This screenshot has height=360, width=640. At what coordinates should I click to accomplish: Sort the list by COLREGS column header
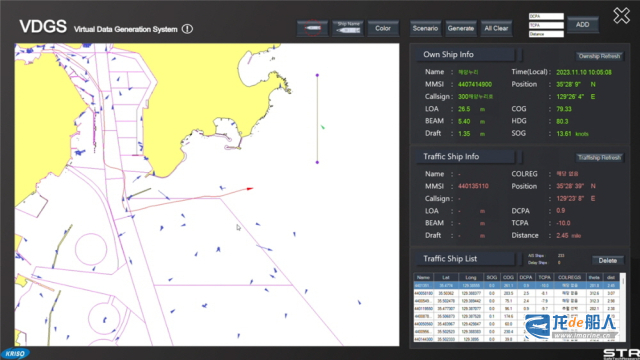coord(569,277)
